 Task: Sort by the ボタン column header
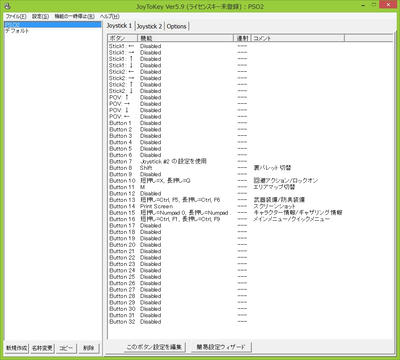click(x=122, y=38)
